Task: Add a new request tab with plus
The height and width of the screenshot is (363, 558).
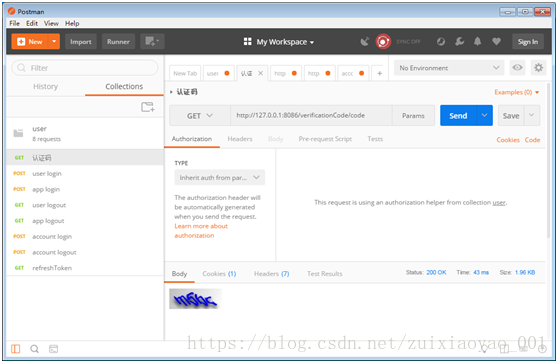Action: [379, 73]
